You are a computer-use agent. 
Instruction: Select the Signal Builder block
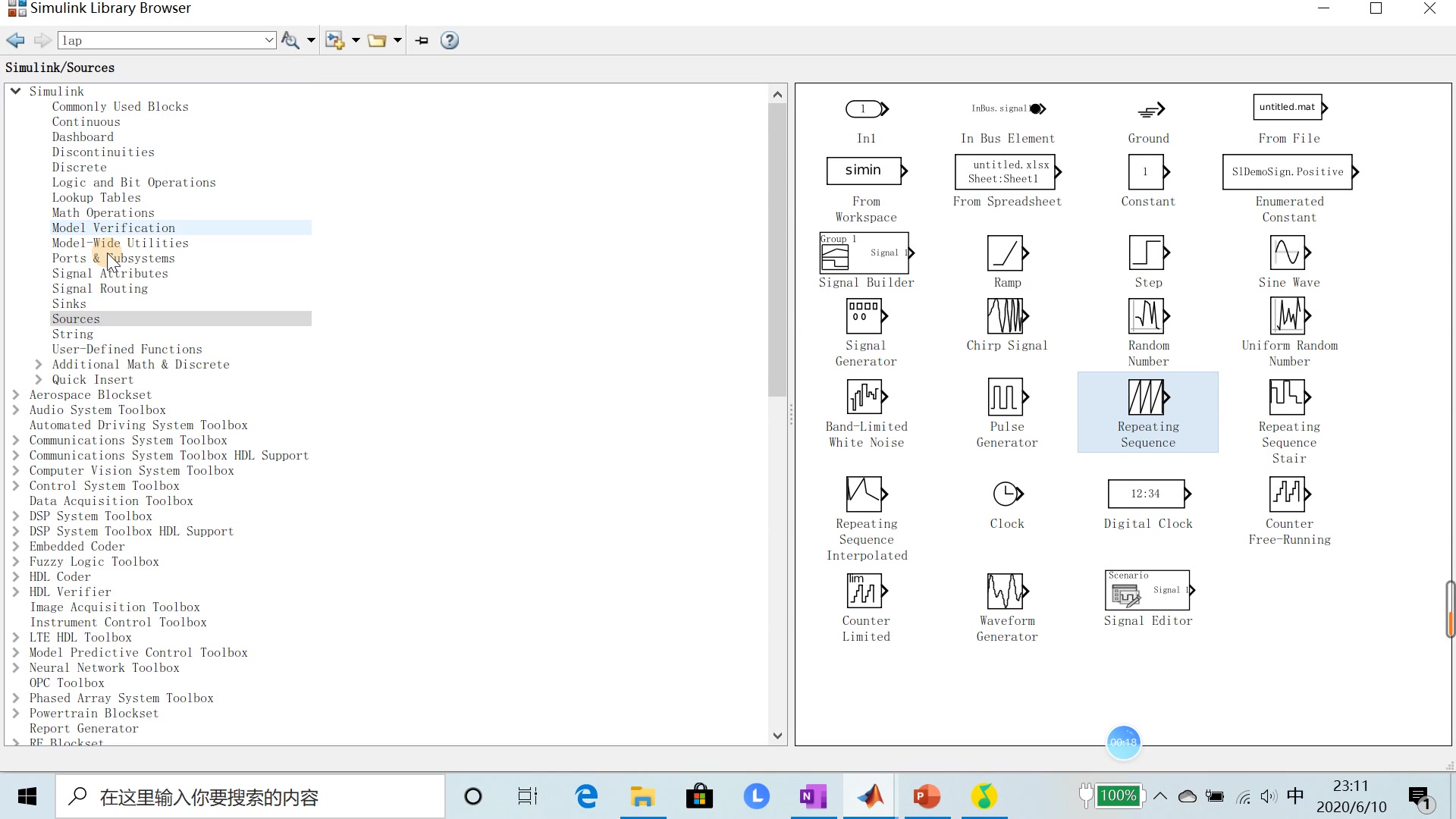pos(865,253)
